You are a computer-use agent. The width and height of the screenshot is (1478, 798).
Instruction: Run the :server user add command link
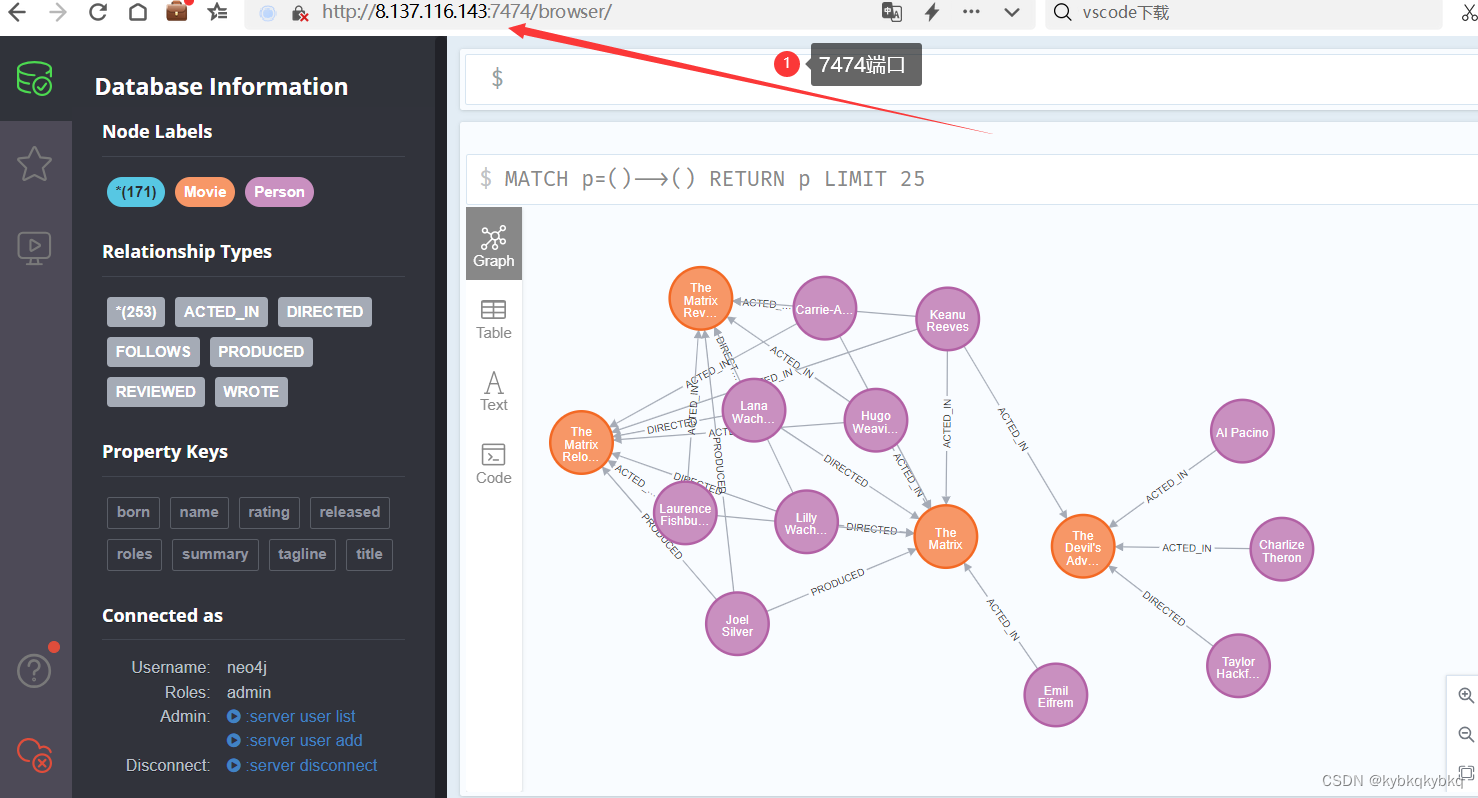tap(302, 740)
